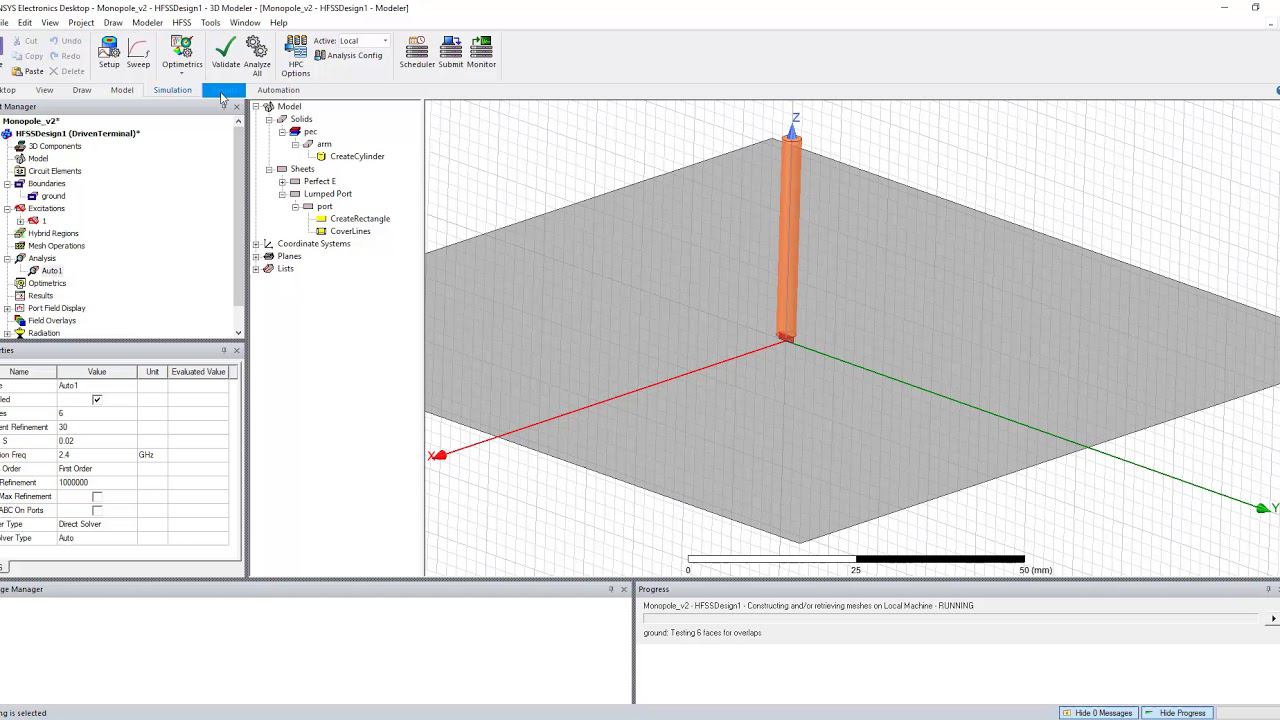Collapse the Boundaries node
1280x720 pixels.
click(x=7, y=184)
